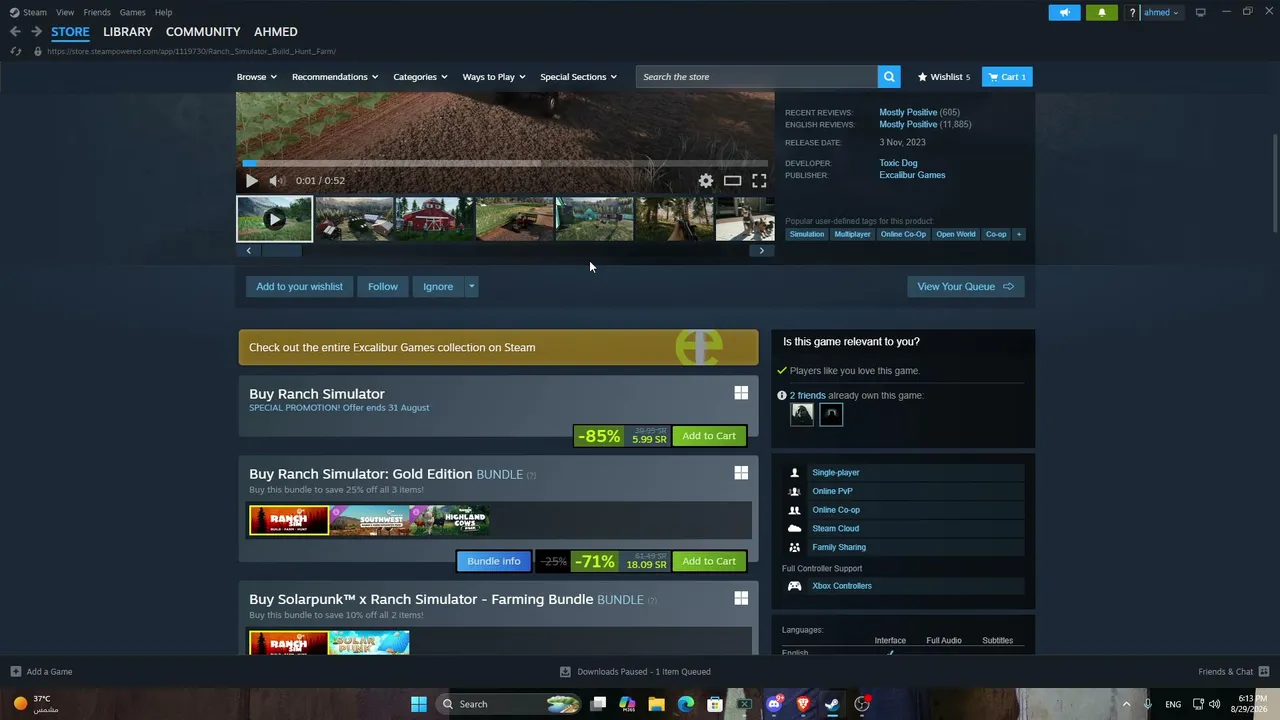Mute the trailer volume speaker icon

coord(276,181)
